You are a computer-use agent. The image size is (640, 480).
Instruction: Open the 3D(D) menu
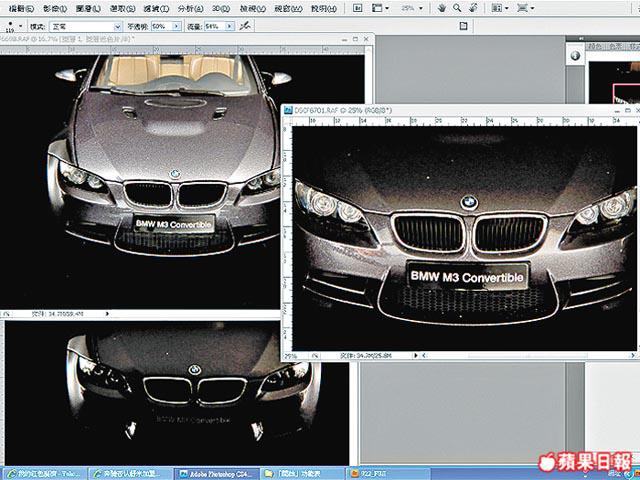(x=222, y=8)
